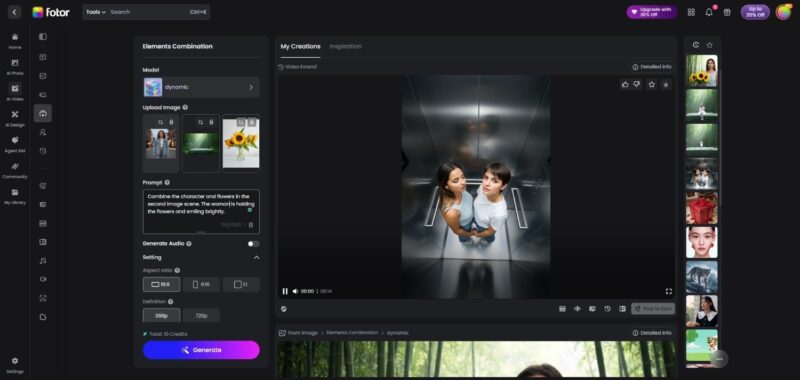Open the Home section in left navigation
The width and height of the screenshot is (800, 380).
(15, 41)
